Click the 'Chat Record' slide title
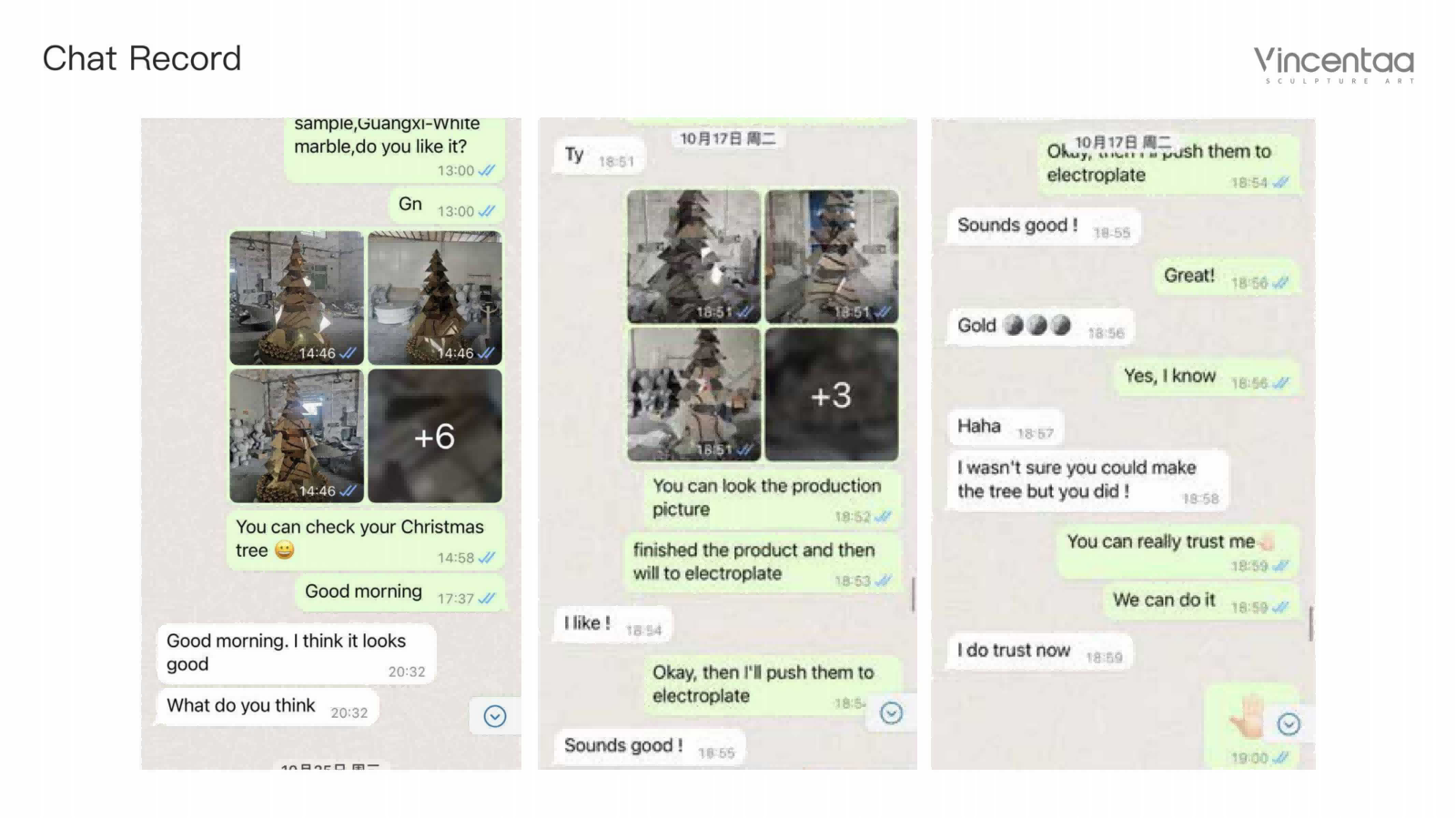This screenshot has height=818, width=1456. [x=142, y=58]
